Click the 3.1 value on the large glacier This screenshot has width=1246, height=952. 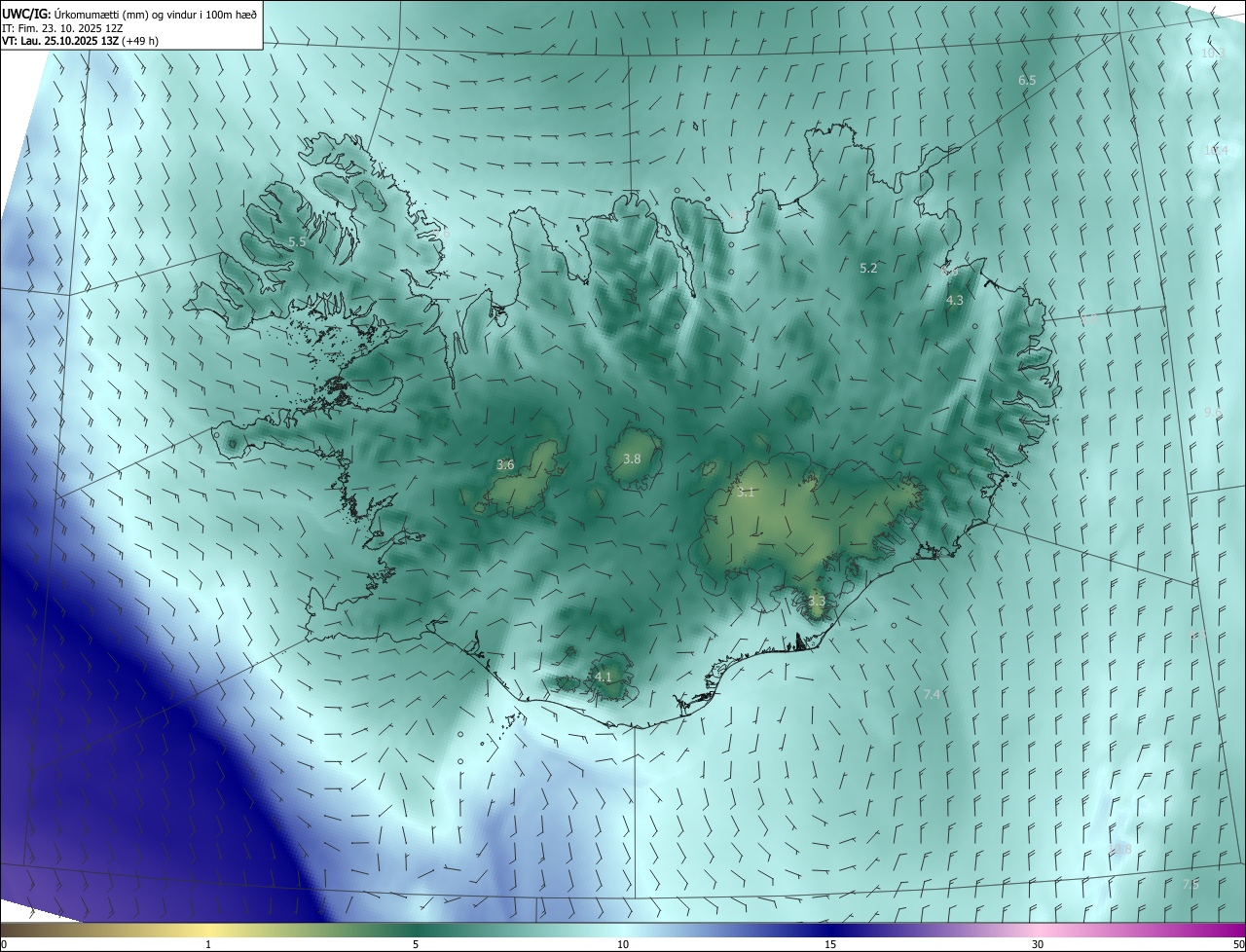(x=746, y=493)
